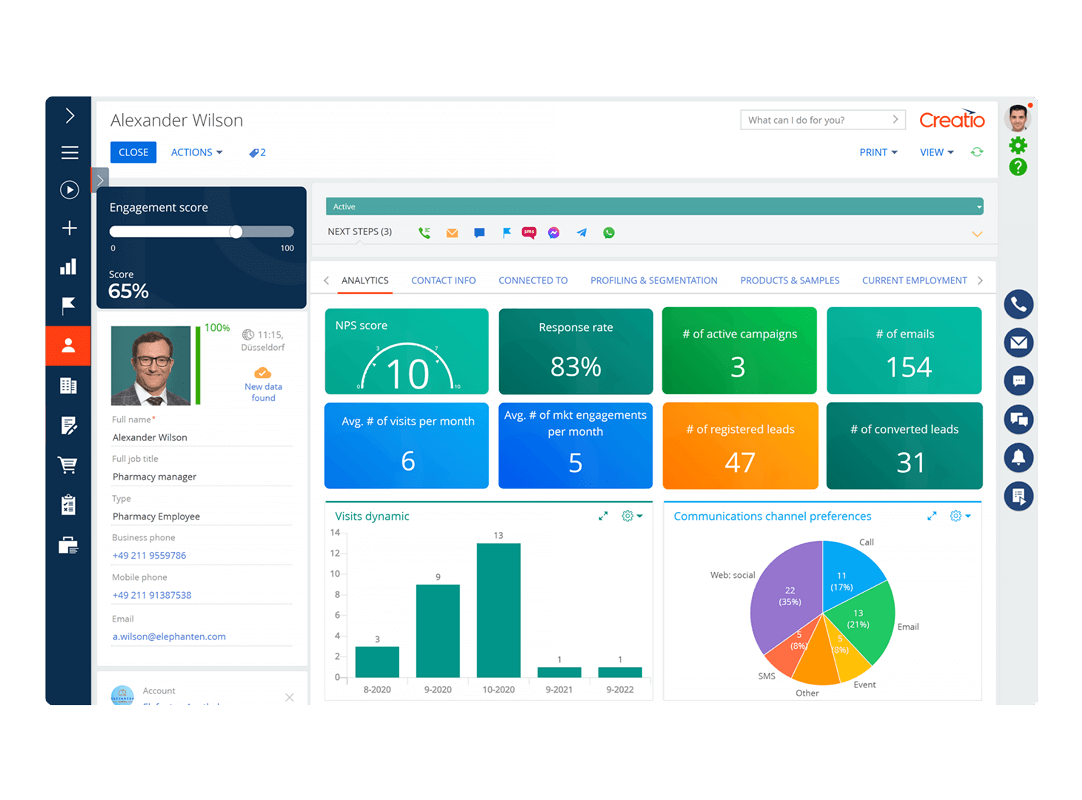This screenshot has height=800, width=1082.
Task: Open the phone panel on right side
Action: click(x=1019, y=304)
